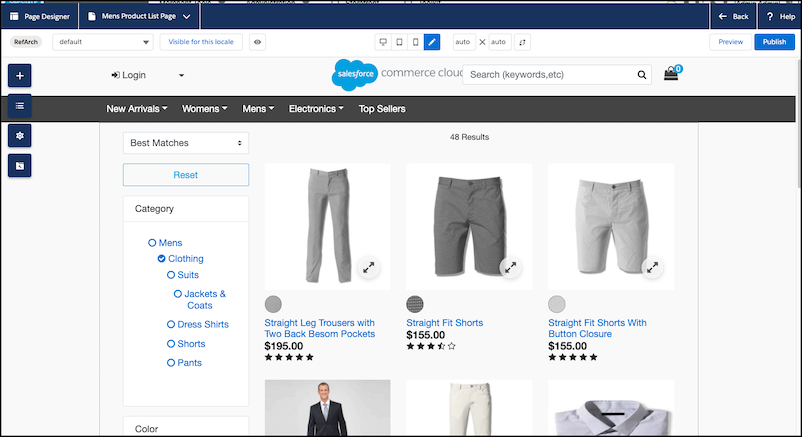The width and height of the screenshot is (802, 437).
Task: Select the mobile phone viewport icon
Action: [415, 42]
